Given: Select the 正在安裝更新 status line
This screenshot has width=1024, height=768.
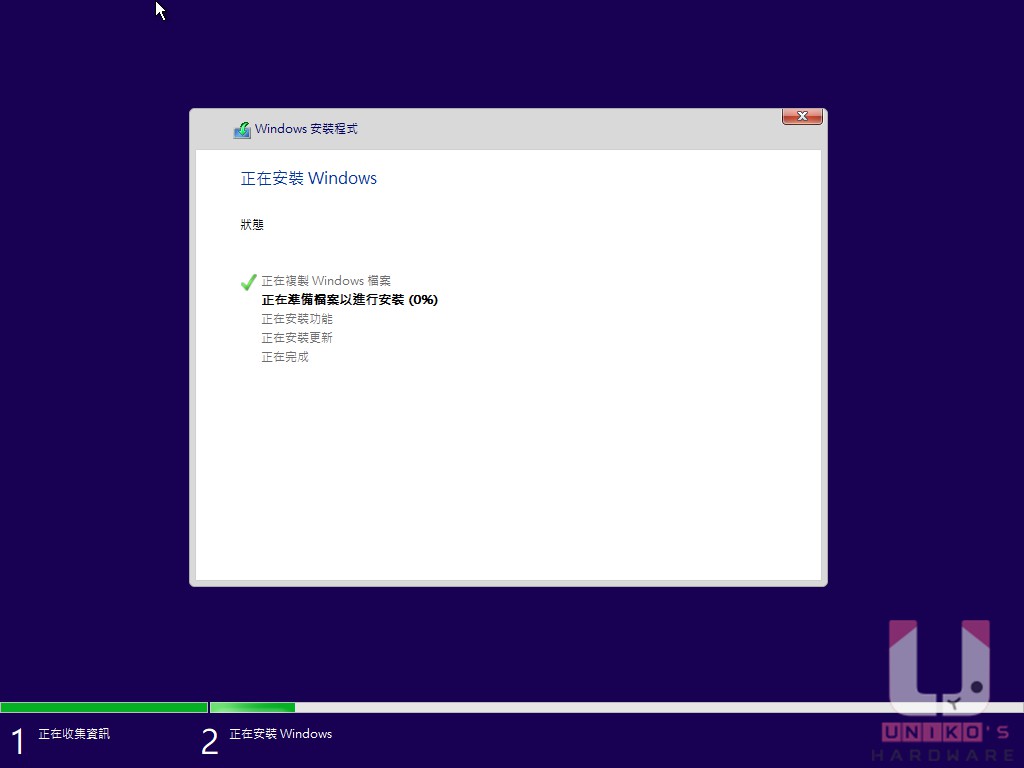Looking at the screenshot, I should (297, 338).
